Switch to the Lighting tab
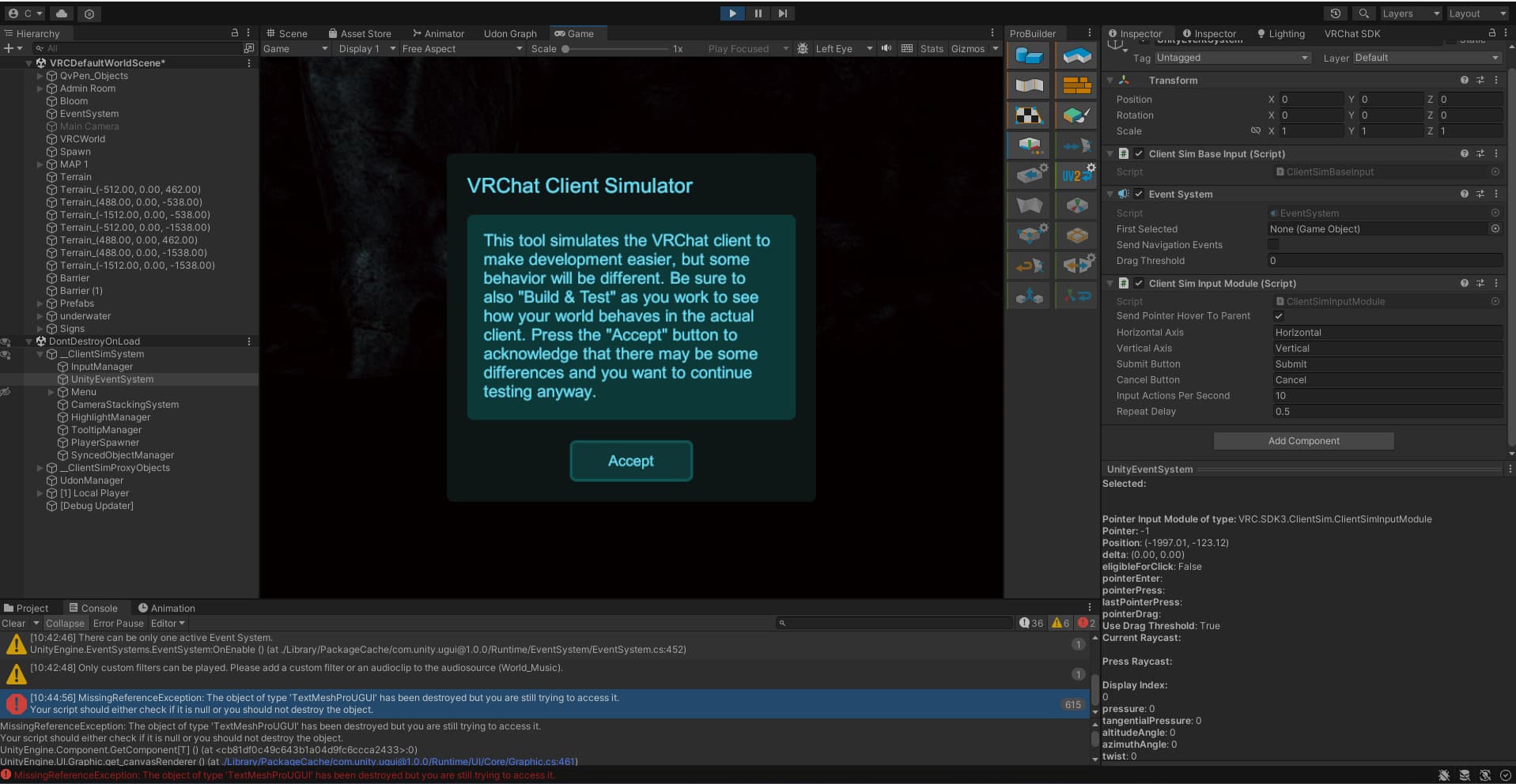The image size is (1516, 784). [x=1280, y=34]
